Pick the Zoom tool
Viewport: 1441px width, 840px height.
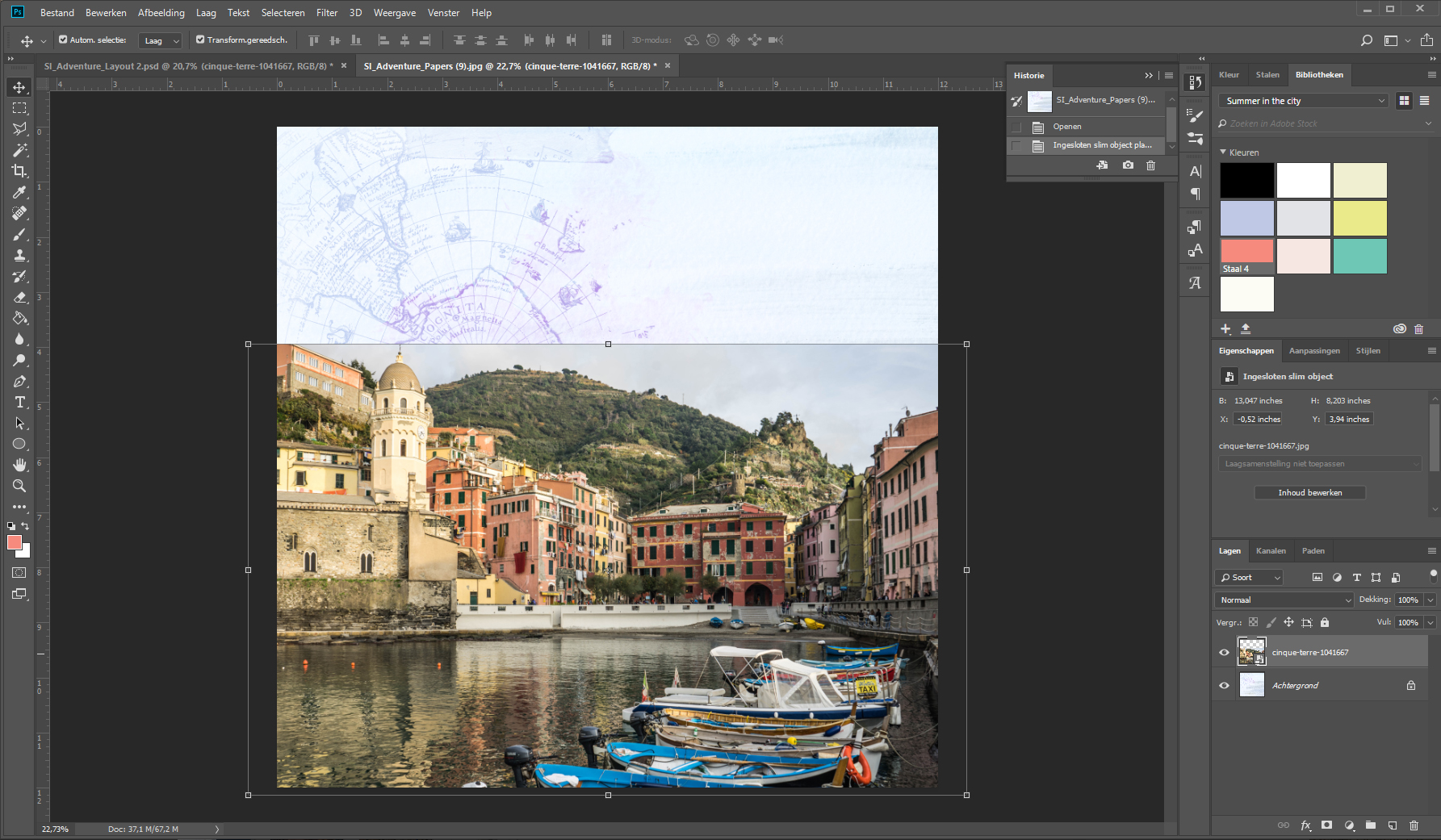(19, 486)
